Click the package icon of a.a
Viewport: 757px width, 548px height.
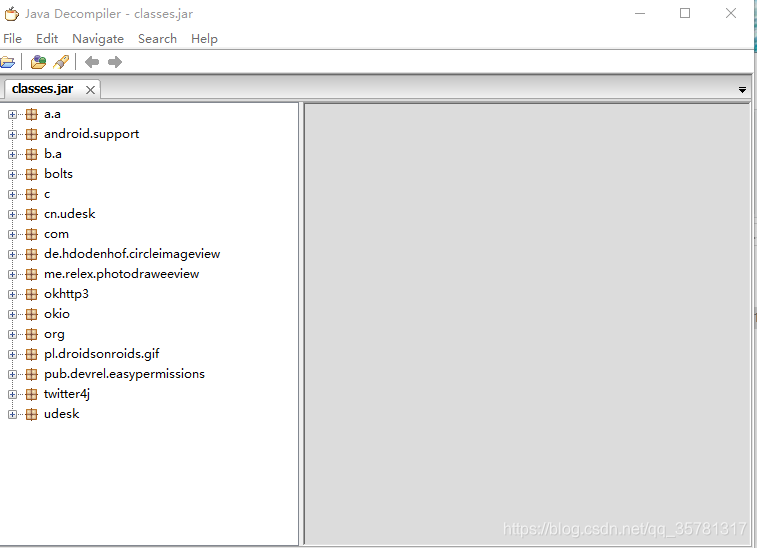tap(31, 114)
